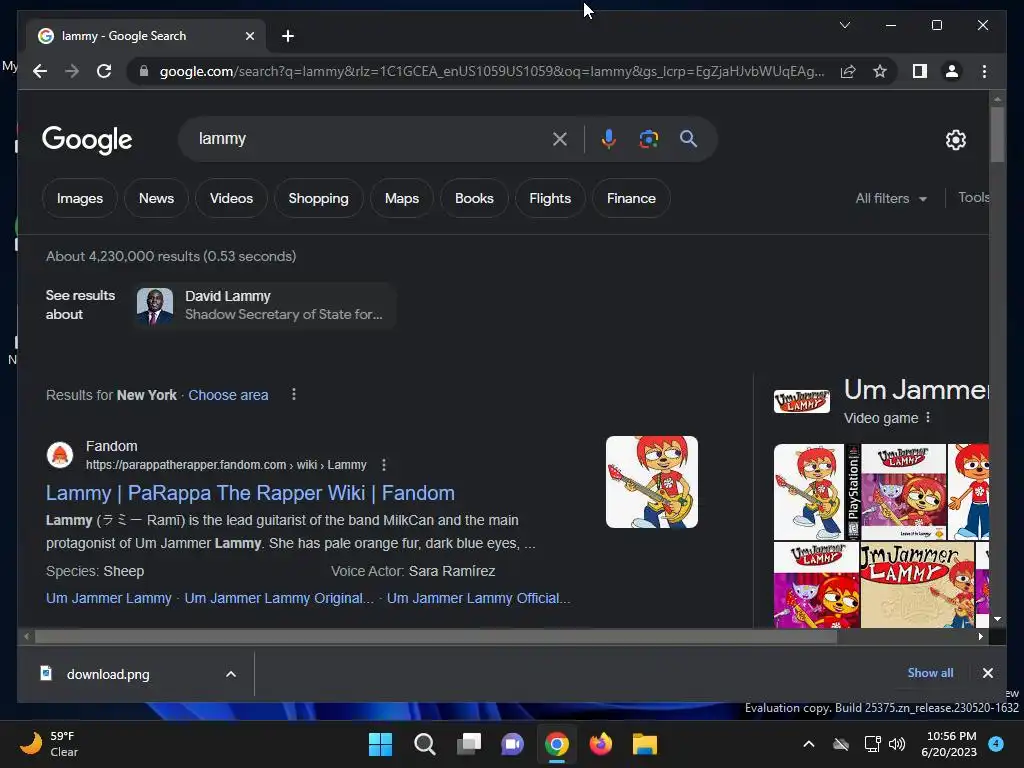This screenshot has width=1024, height=768.
Task: Open the Chrome profile avatar
Action: tap(952, 71)
